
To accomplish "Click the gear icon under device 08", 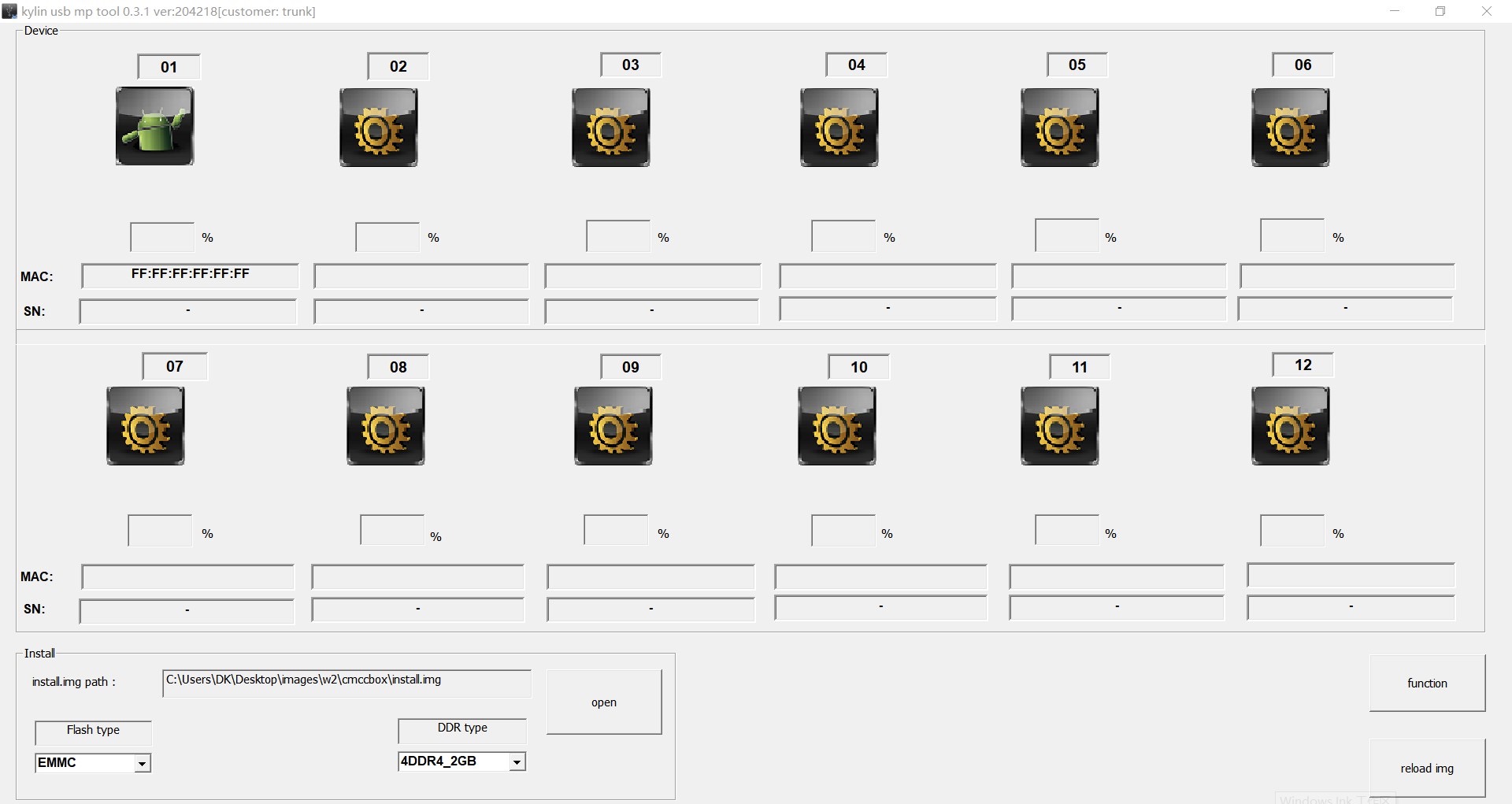I will [386, 426].
